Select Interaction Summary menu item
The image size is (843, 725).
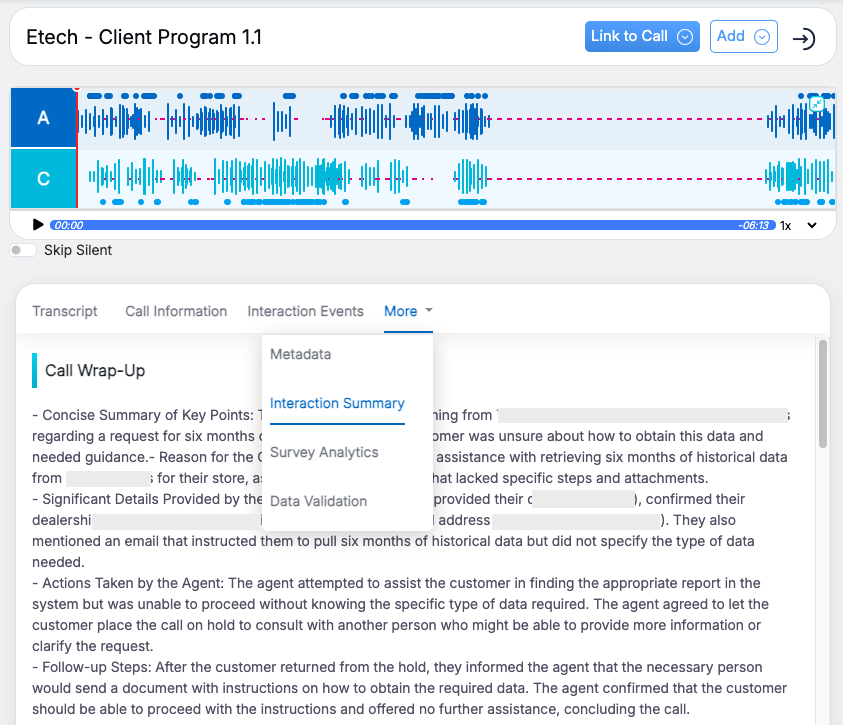tap(337, 403)
